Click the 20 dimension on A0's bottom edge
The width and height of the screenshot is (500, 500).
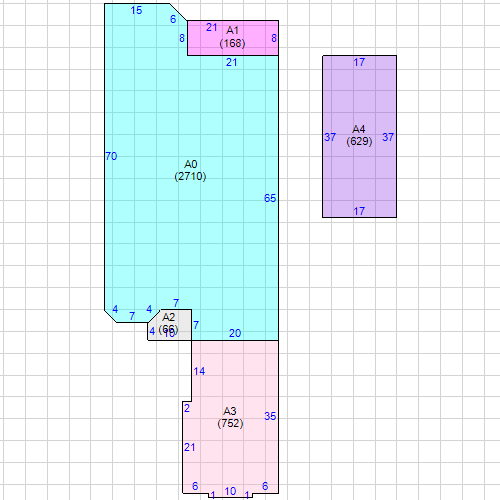pyautogui.click(x=235, y=333)
